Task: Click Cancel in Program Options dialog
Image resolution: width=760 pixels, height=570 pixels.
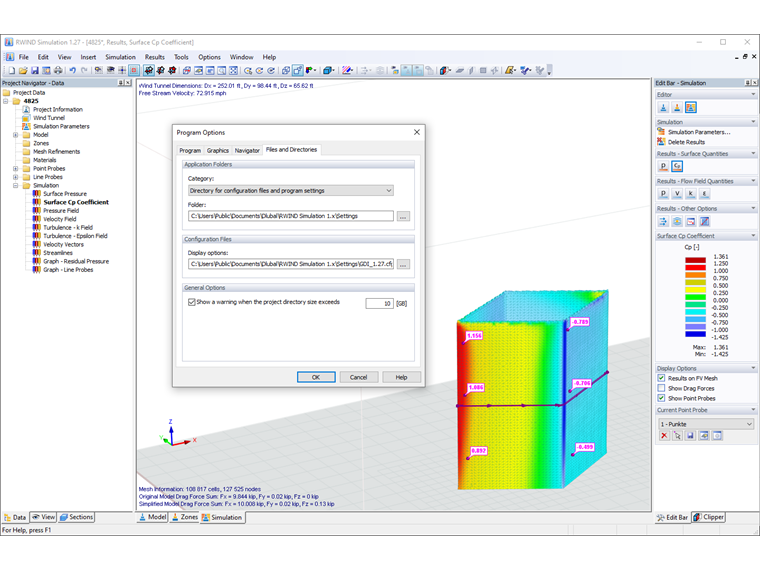Action: coord(359,377)
